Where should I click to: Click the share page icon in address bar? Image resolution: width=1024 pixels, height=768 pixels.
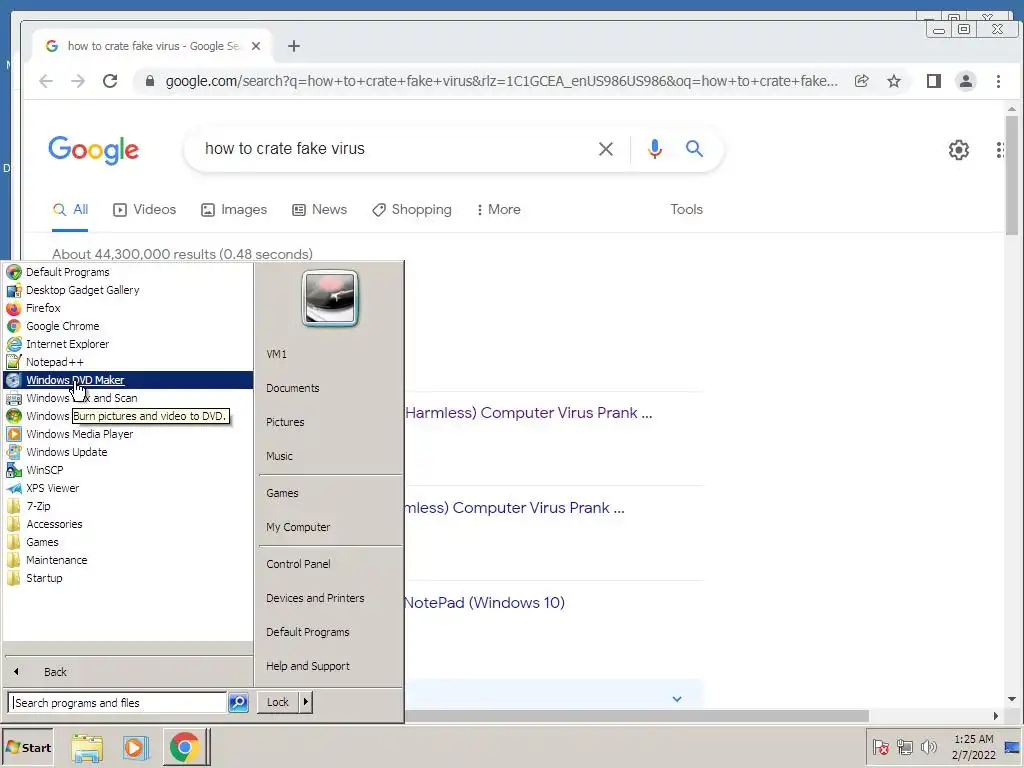click(861, 81)
